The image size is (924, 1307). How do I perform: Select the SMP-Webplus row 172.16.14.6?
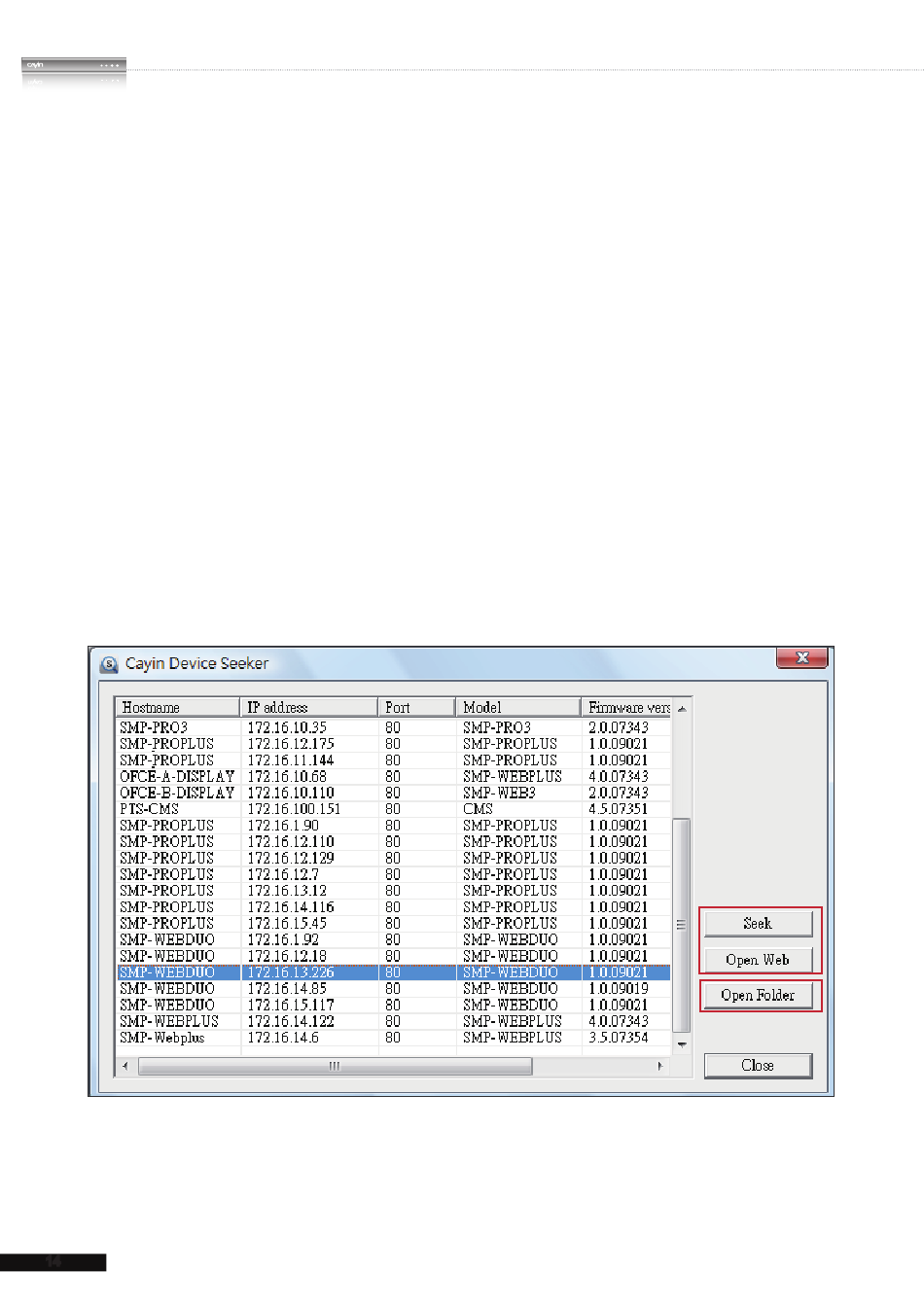pyautogui.click(x=393, y=1038)
